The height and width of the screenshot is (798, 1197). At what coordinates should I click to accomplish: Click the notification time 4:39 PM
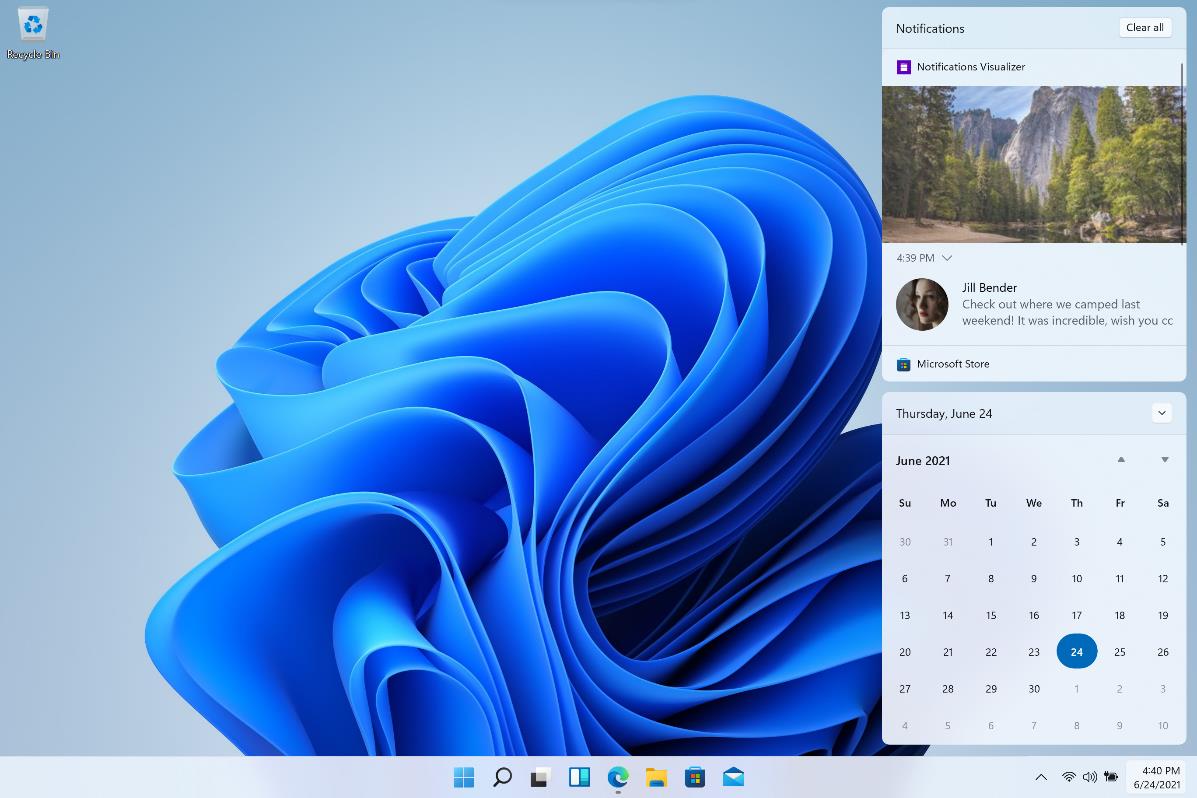pyautogui.click(x=915, y=258)
